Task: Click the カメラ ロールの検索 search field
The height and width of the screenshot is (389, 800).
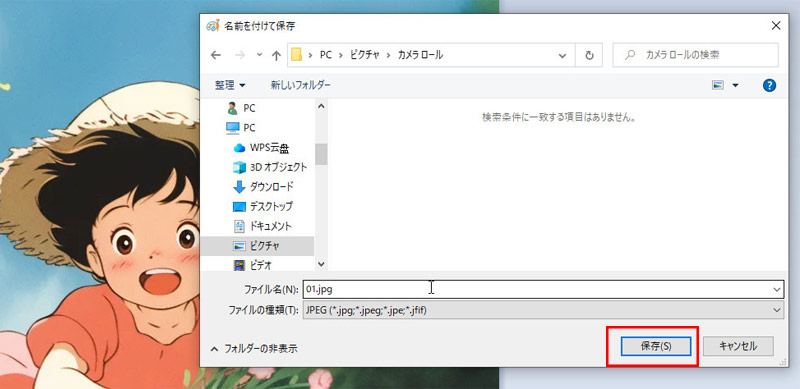Action: click(x=695, y=55)
